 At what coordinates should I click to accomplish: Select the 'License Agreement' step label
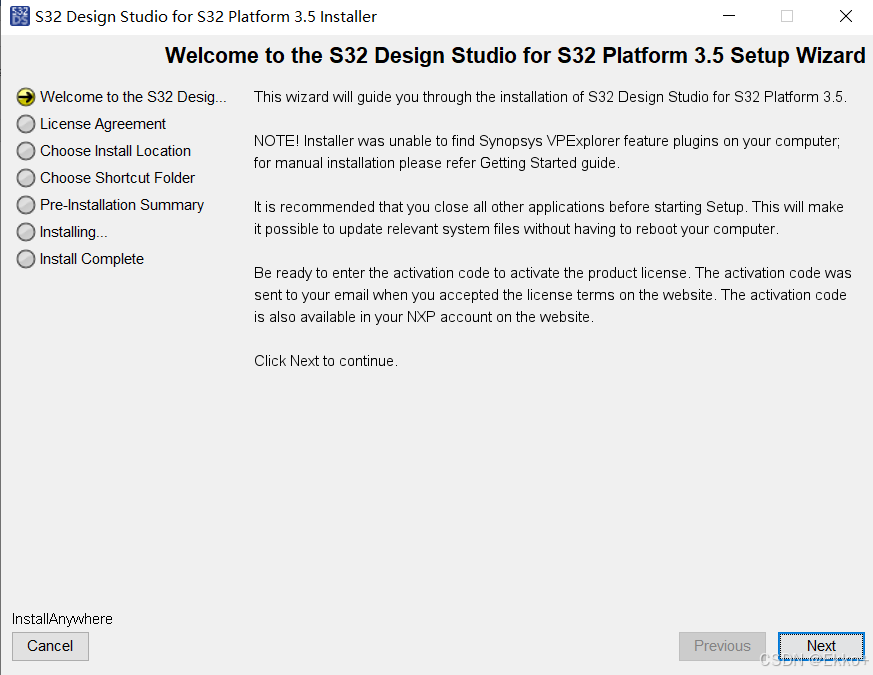point(103,124)
